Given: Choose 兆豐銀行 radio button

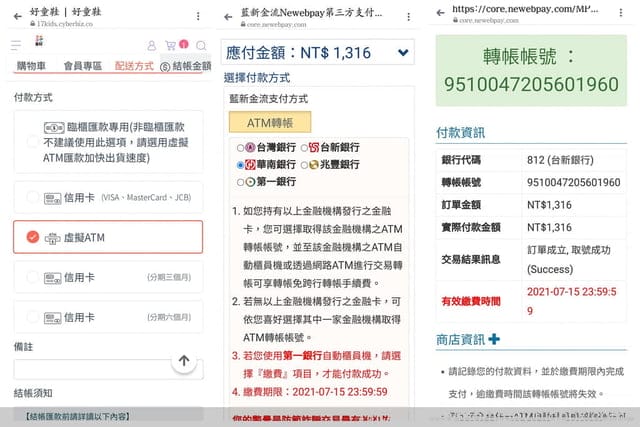Looking at the screenshot, I should tap(304, 165).
